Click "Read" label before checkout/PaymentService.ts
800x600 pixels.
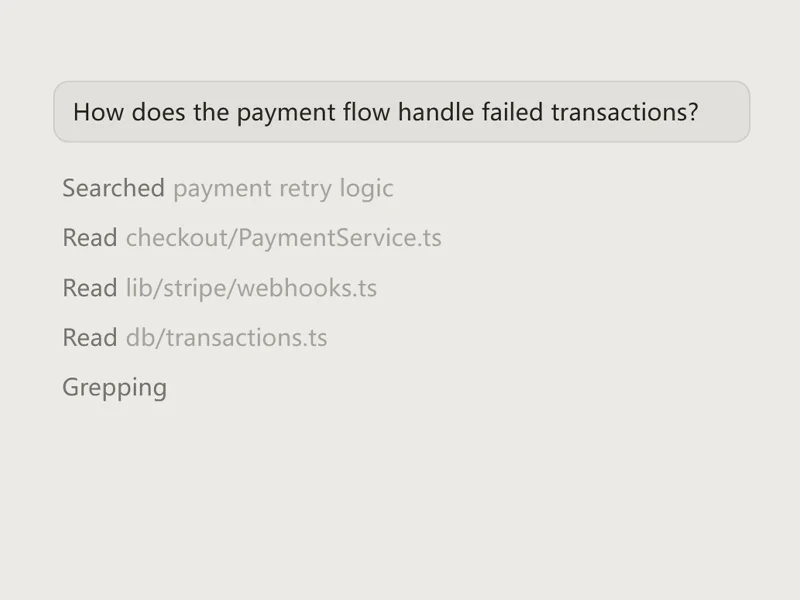coord(90,238)
